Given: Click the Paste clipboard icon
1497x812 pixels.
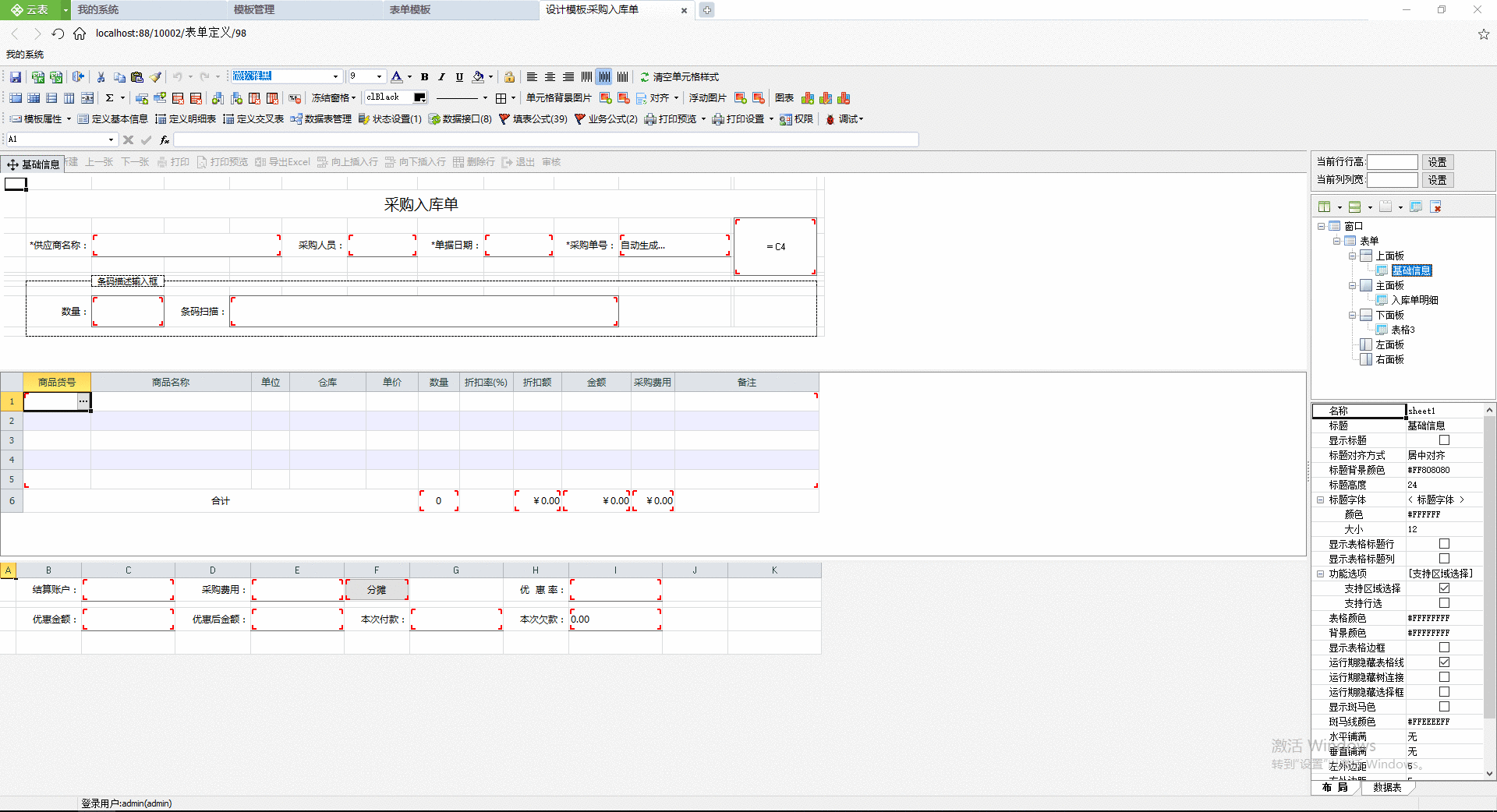Looking at the screenshot, I should (x=137, y=77).
